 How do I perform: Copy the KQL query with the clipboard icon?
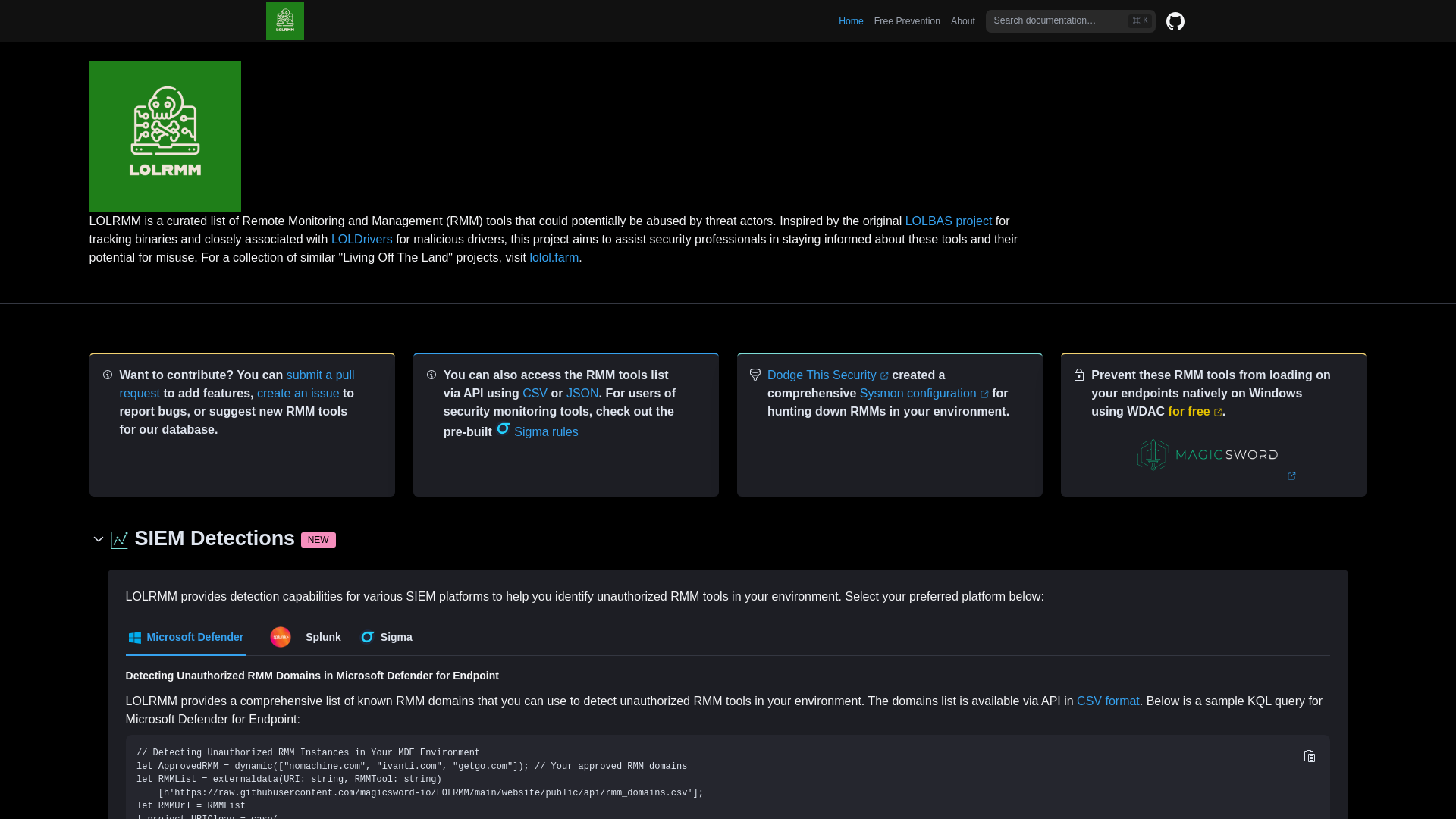(1309, 756)
